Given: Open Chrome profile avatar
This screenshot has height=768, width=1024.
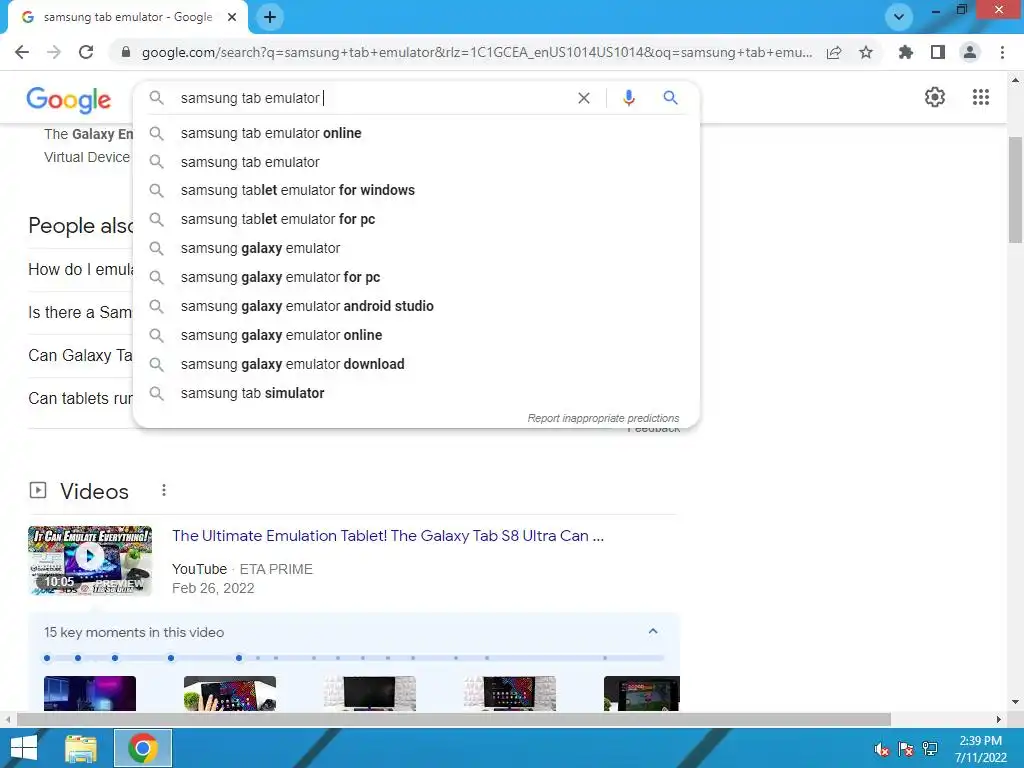Looking at the screenshot, I should (x=970, y=52).
